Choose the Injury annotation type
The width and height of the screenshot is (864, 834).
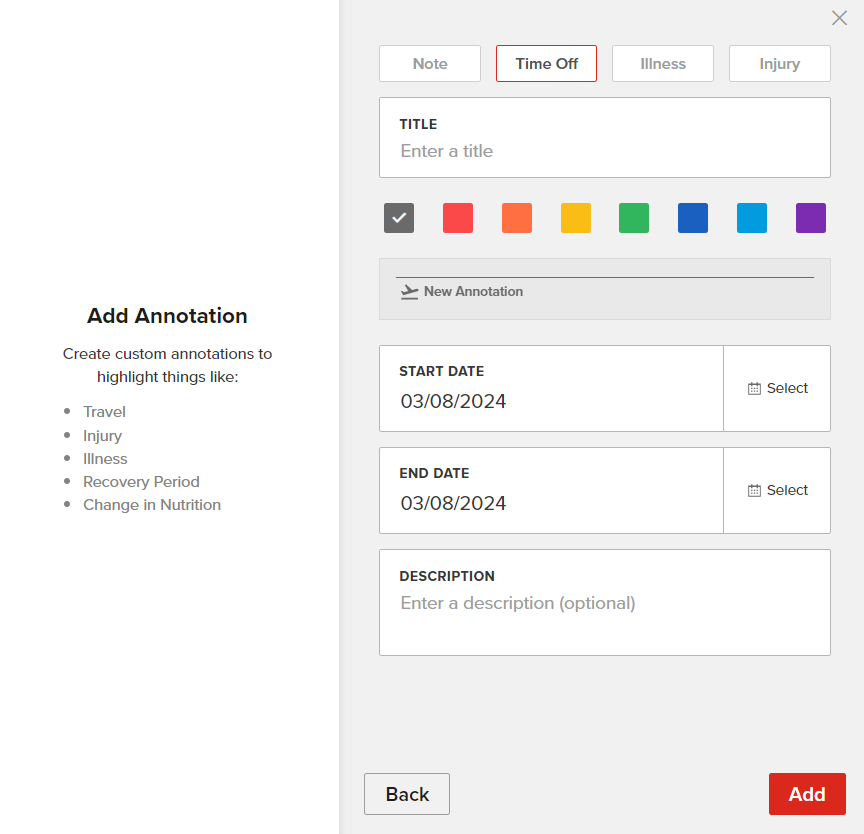779,64
